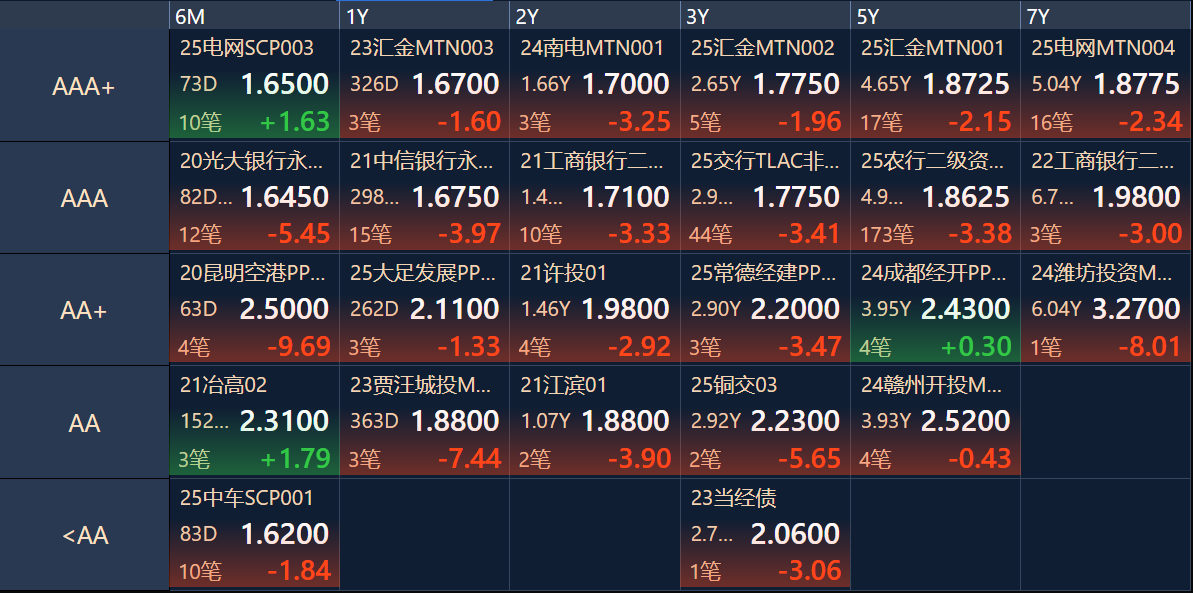1193x593 pixels.
Task: Click the <AA rating row header
Action: [84, 535]
